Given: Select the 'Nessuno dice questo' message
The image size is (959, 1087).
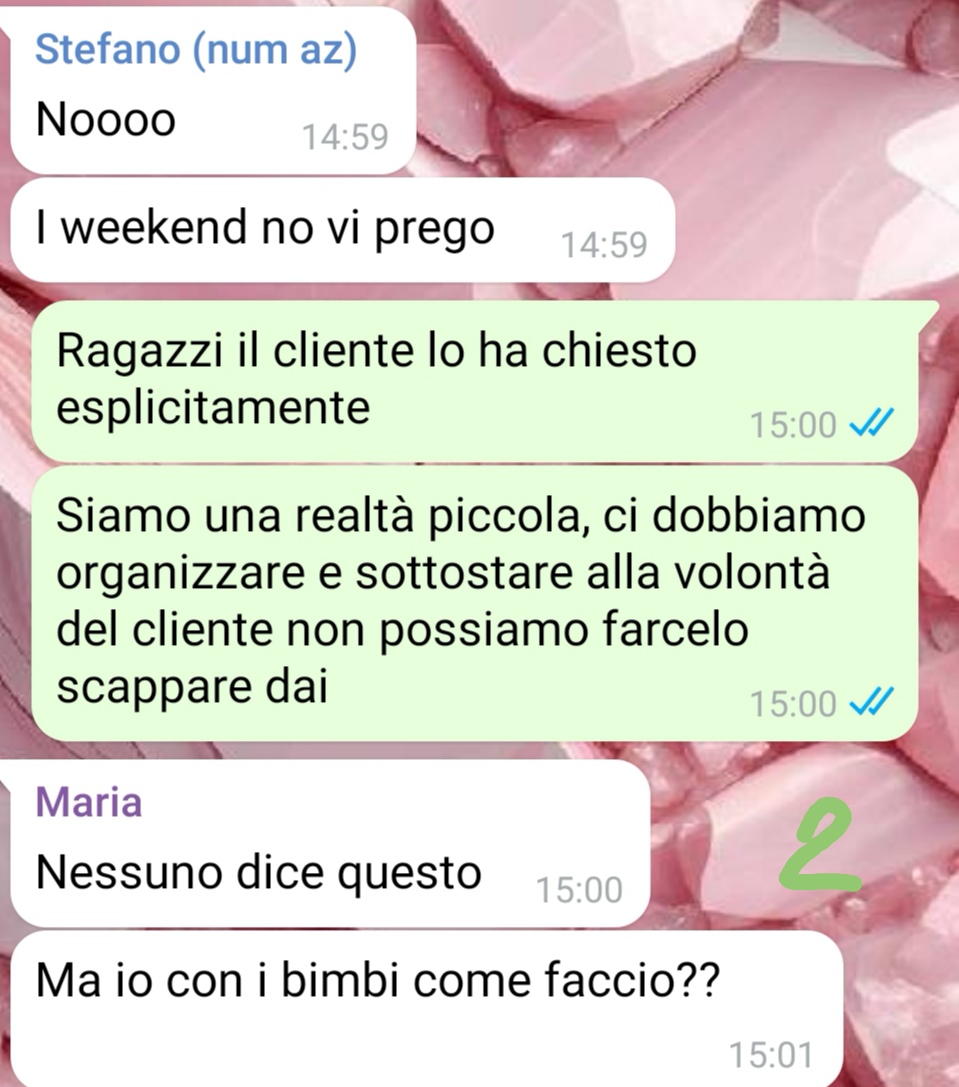Looking at the screenshot, I should click(330, 844).
